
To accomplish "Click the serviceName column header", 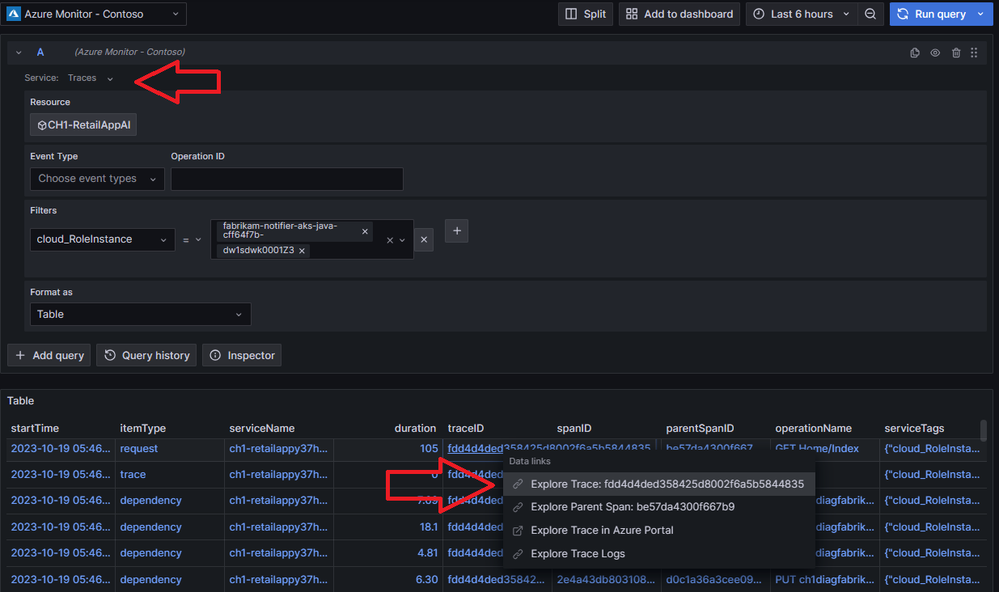I will coord(262,428).
